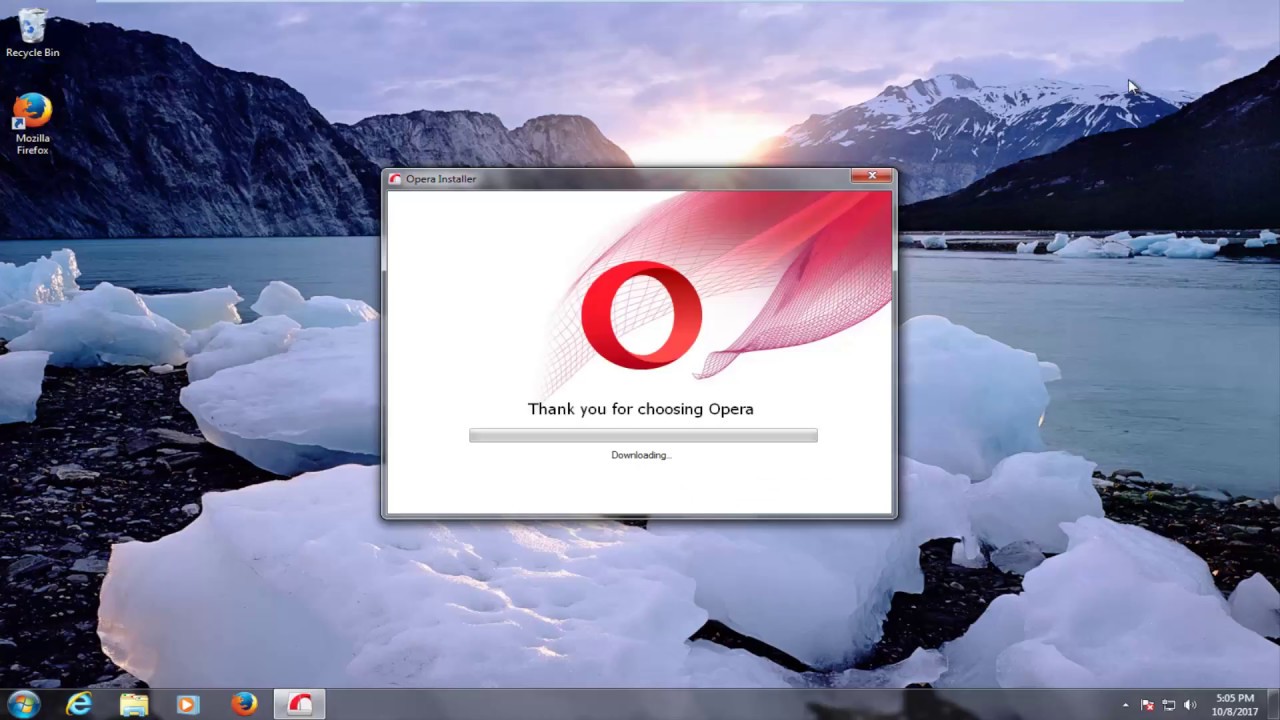The height and width of the screenshot is (720, 1280).
Task: Click the network connection tray icon
Action: pos(1168,705)
